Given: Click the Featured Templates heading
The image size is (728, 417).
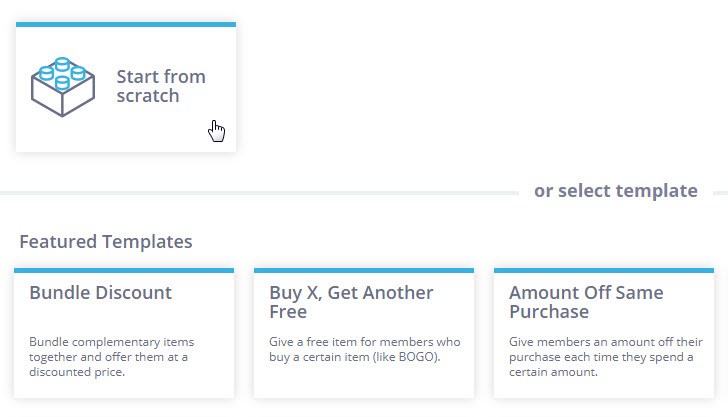Looking at the screenshot, I should click(x=106, y=241).
